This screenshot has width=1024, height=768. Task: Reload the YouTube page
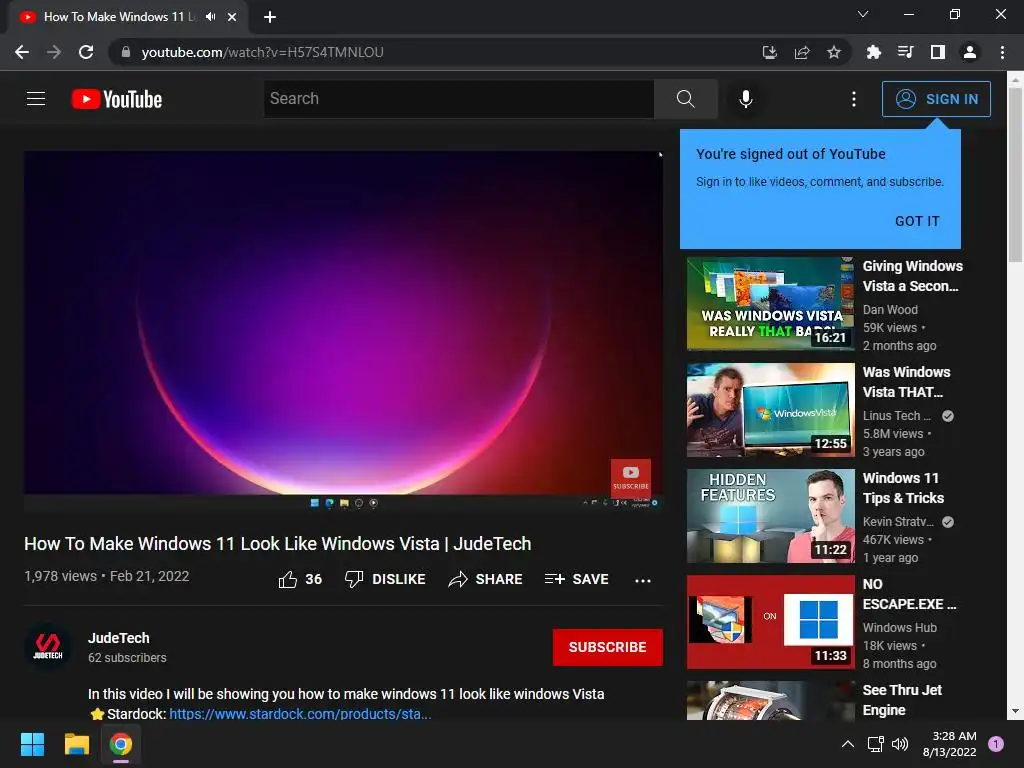pyautogui.click(x=86, y=52)
